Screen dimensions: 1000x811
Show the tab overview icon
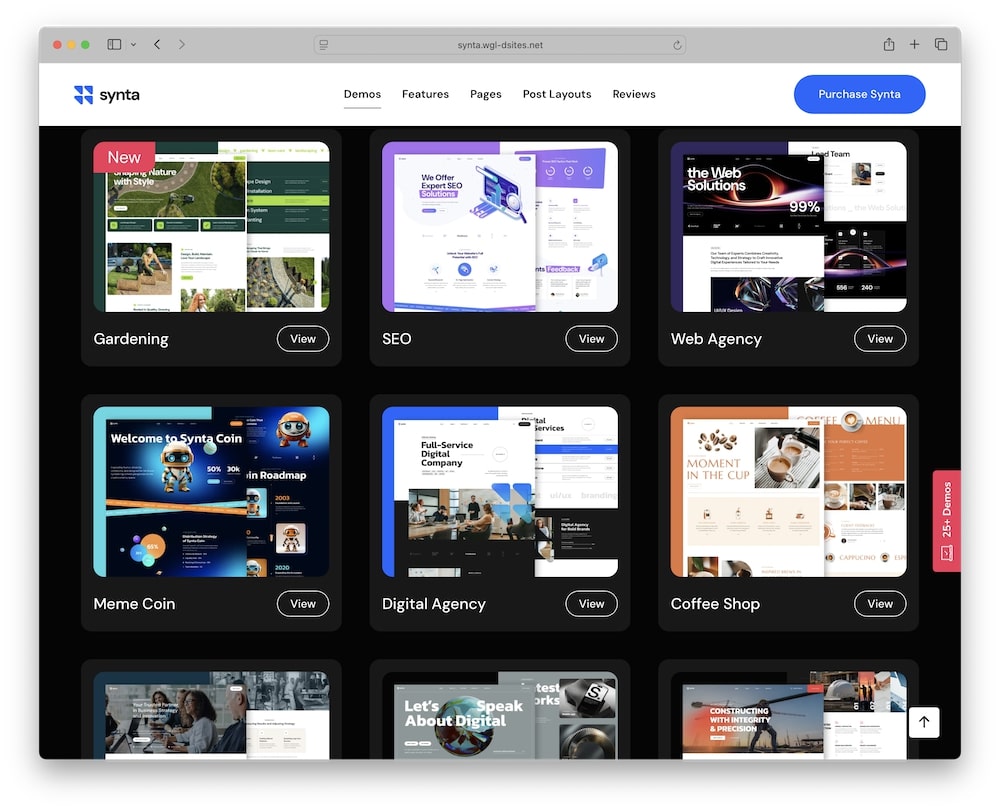(941, 44)
